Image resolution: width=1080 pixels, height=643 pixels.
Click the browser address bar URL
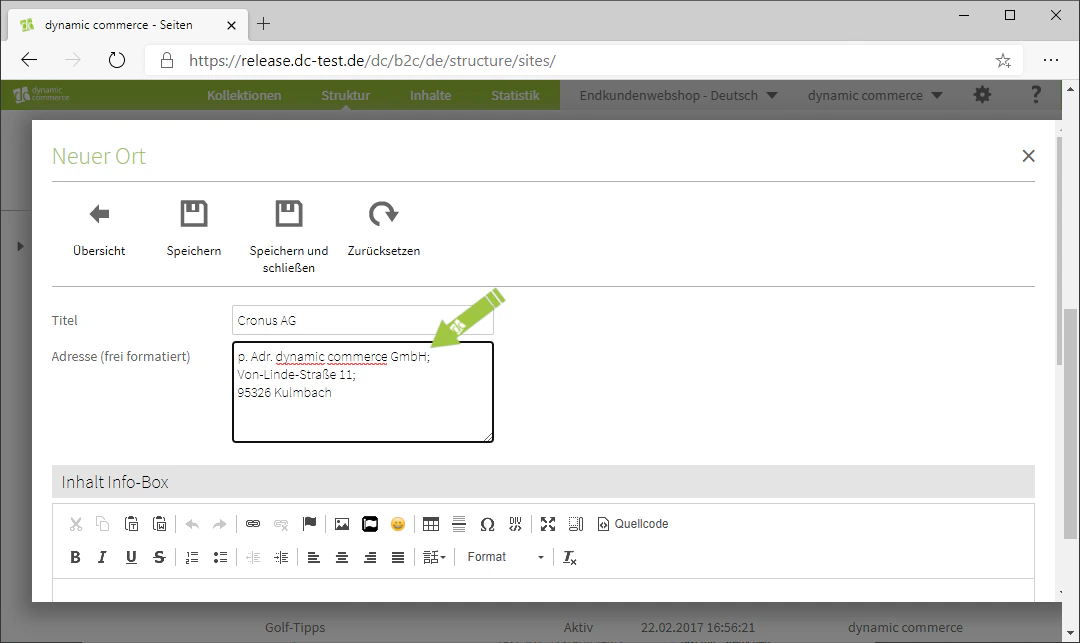click(372, 61)
